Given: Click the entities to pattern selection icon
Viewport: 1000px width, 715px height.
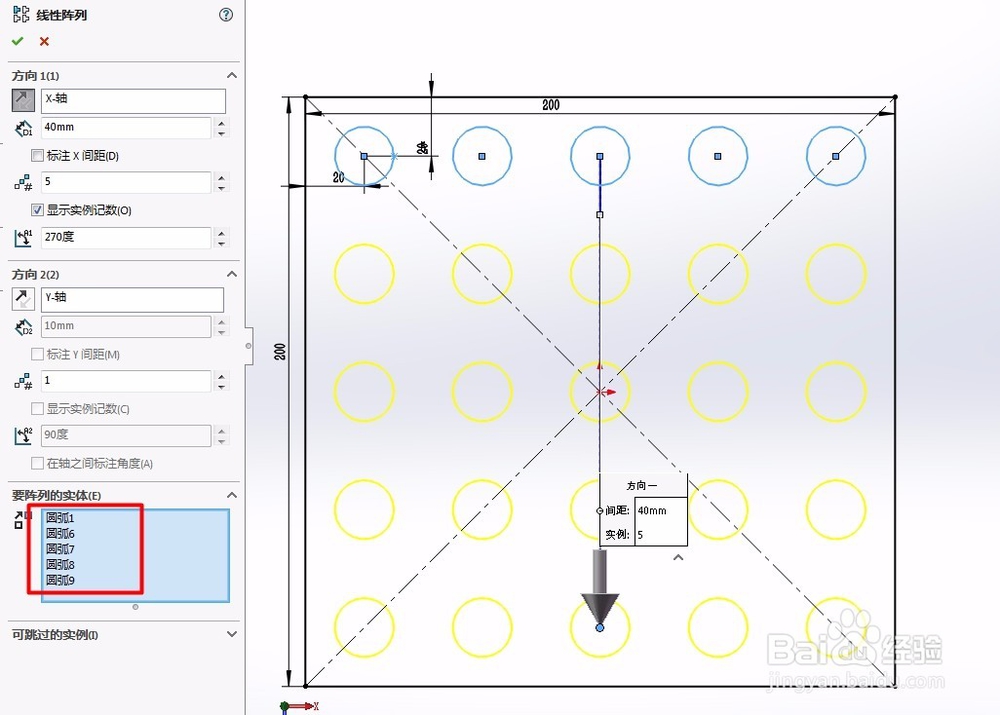Looking at the screenshot, I should pos(23,520).
